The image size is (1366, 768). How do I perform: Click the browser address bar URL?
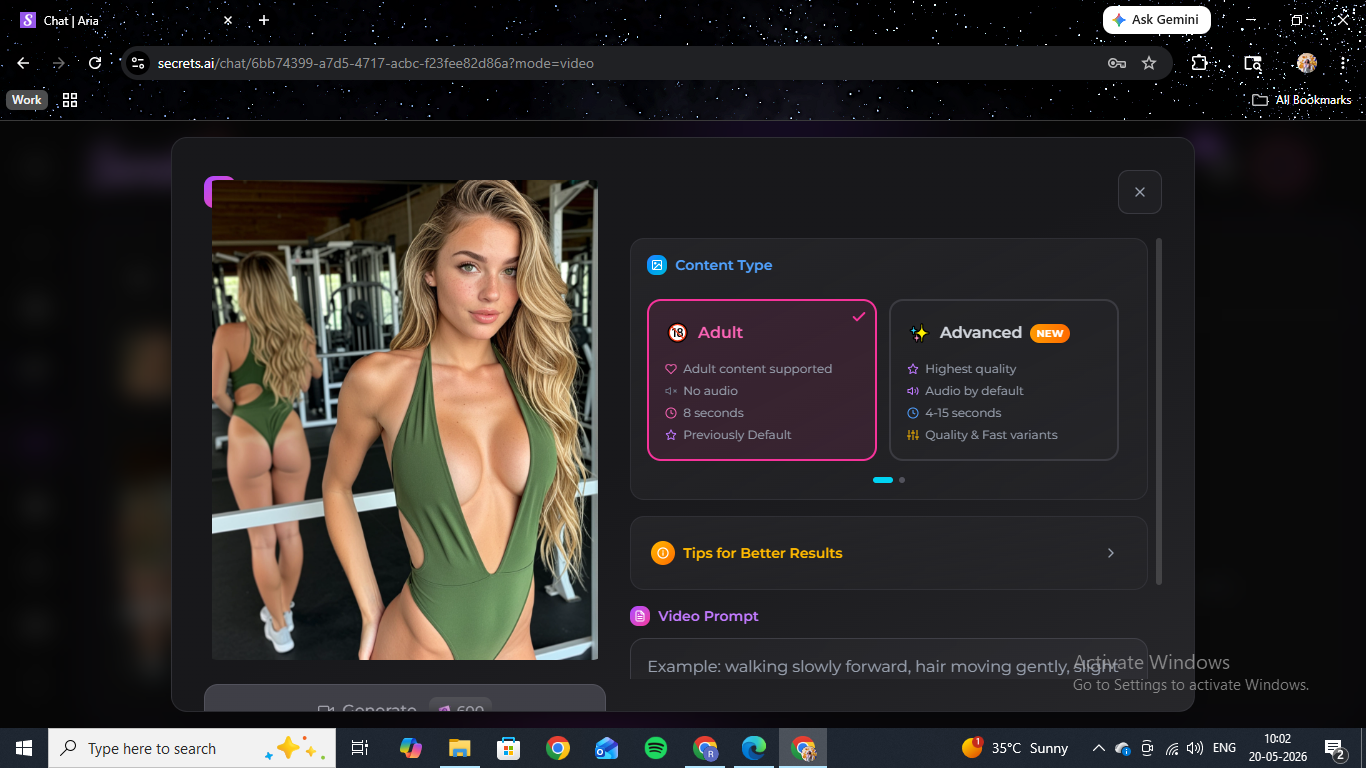click(x=376, y=63)
